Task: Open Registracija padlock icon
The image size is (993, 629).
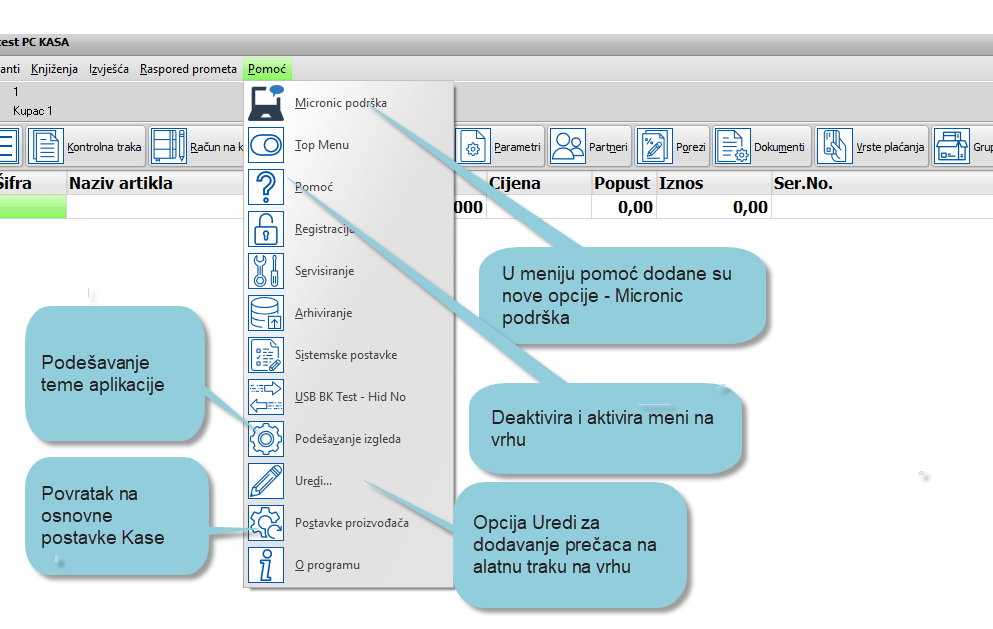Action: pos(266,229)
